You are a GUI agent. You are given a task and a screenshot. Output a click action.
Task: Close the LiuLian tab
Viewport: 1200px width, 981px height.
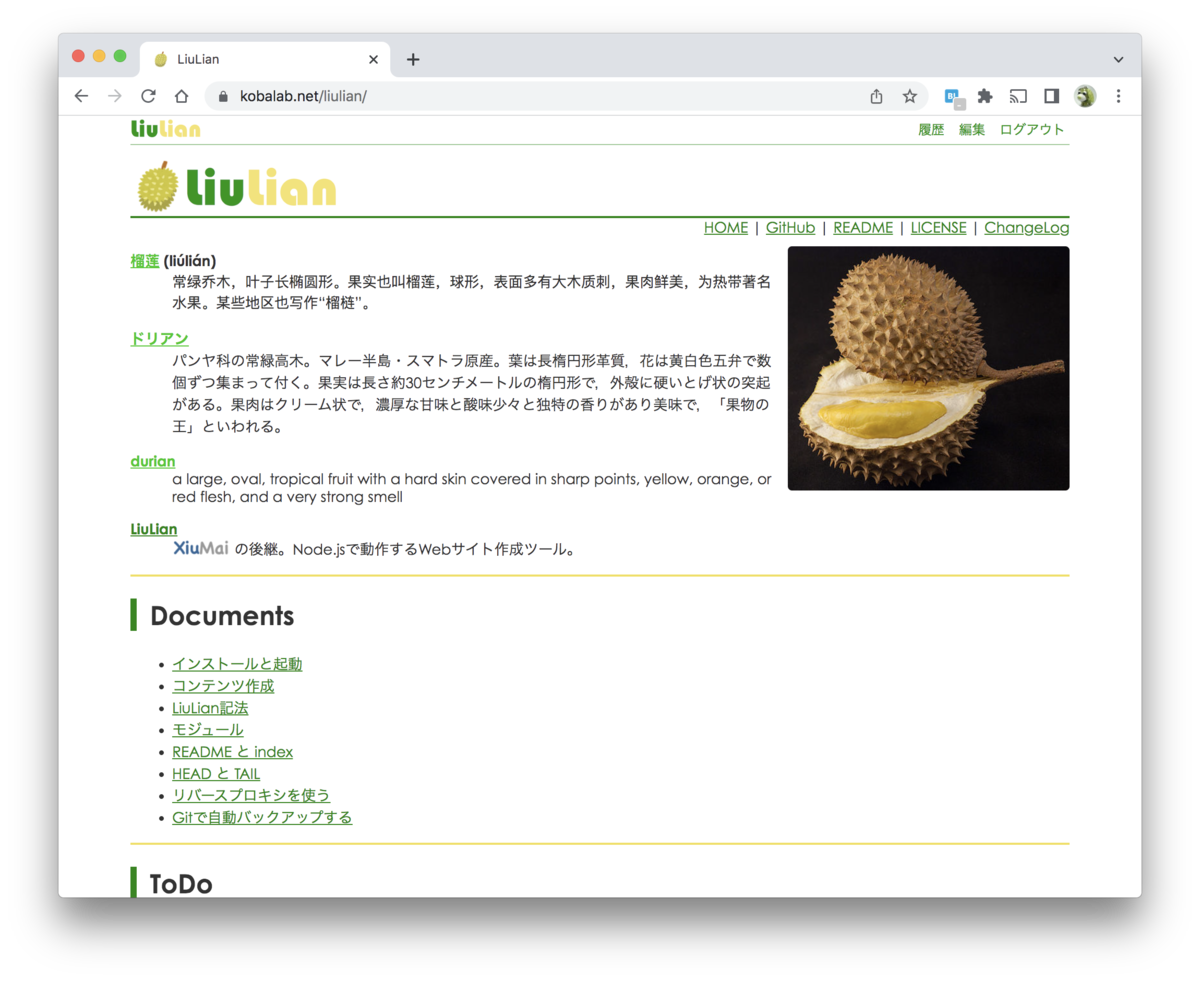pos(374,59)
